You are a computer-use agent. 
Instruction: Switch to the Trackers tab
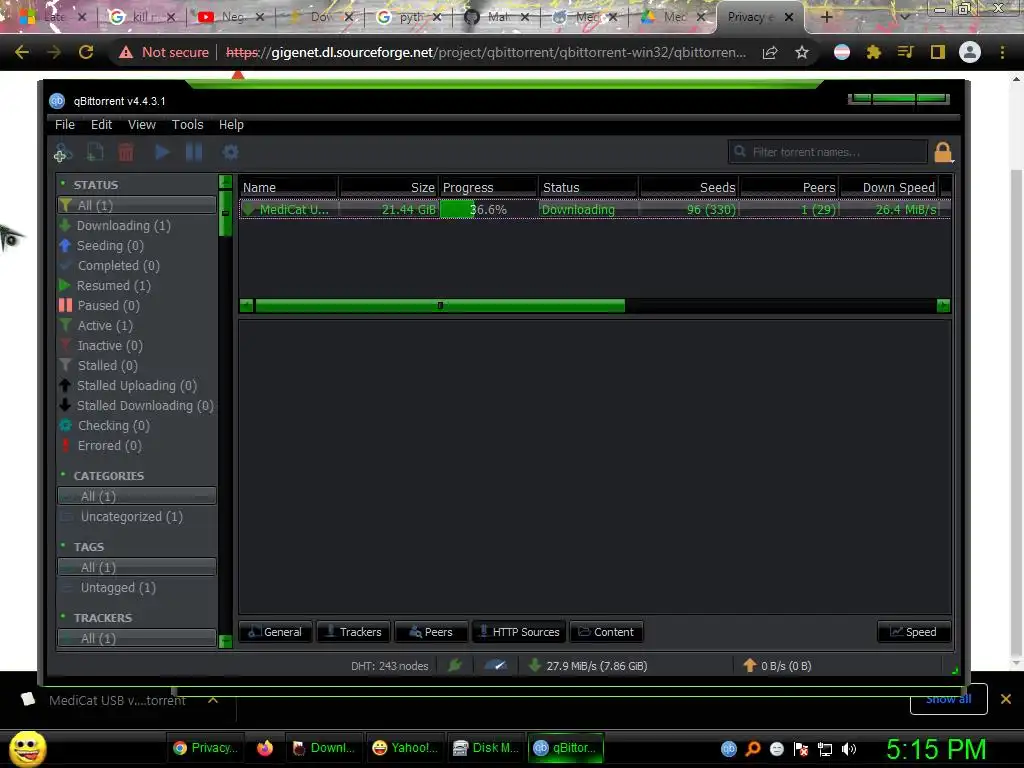tap(353, 632)
